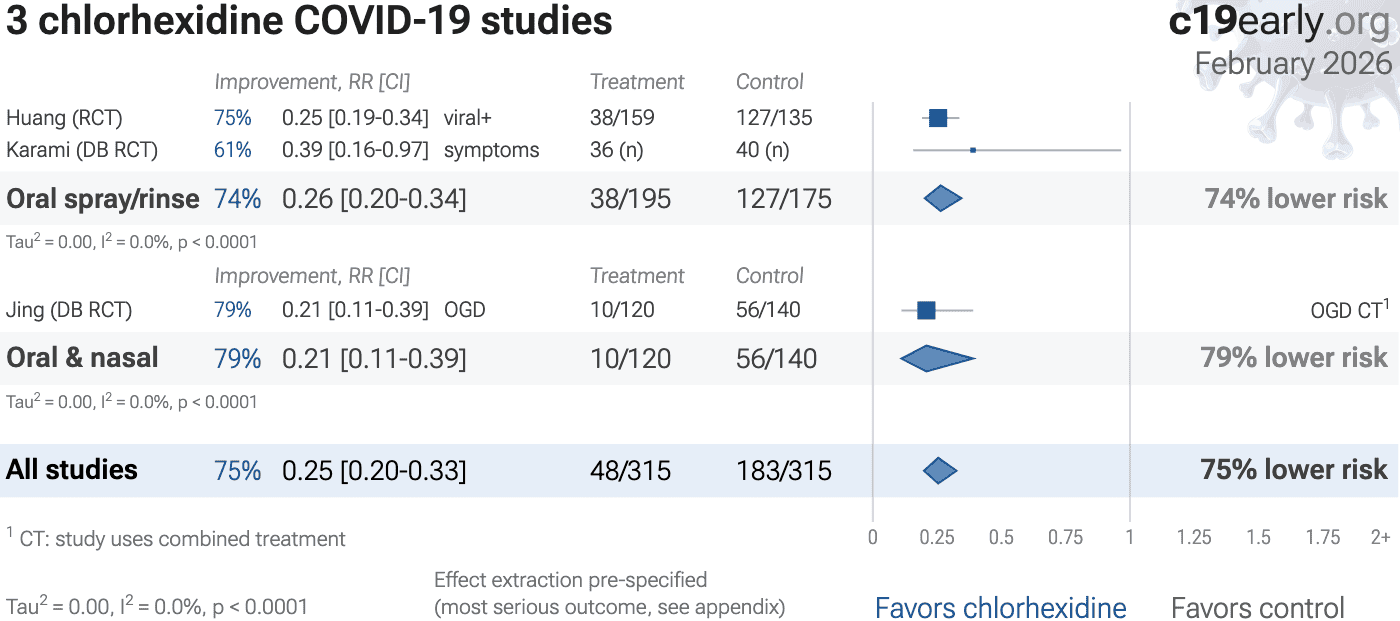Screen dimensions: 1400x621
Task: Click the All studies summary diamond
Action: [x=940, y=470]
